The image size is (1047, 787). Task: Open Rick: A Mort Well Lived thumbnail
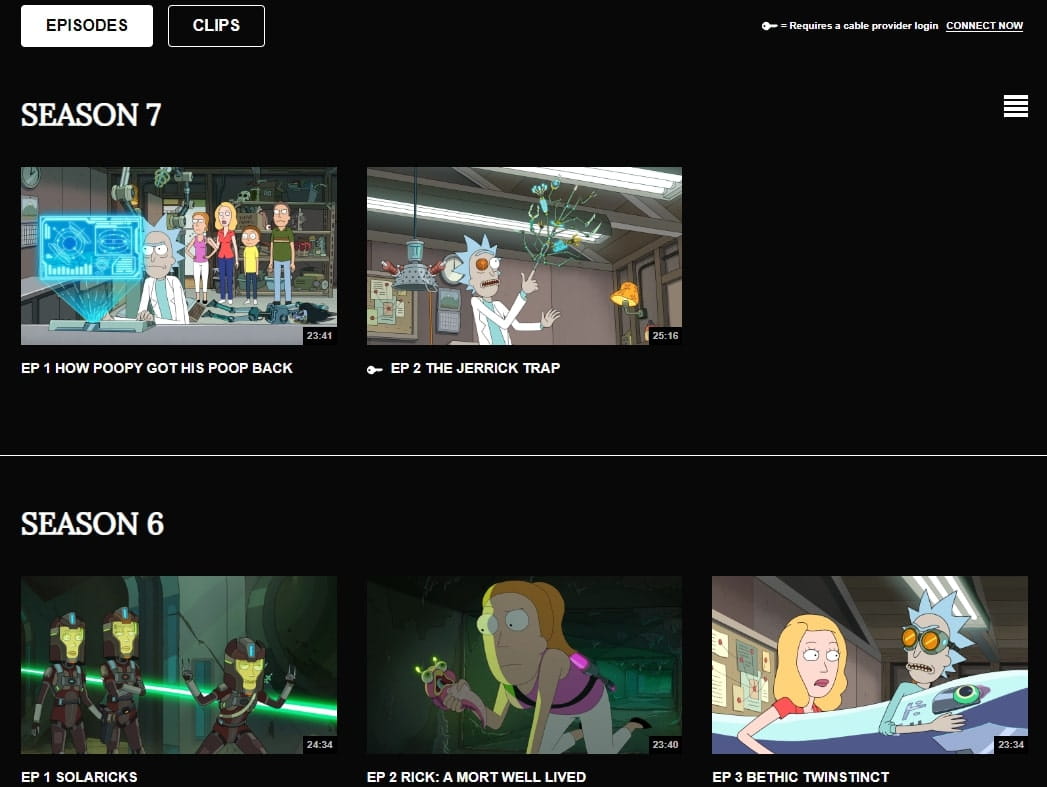524,664
